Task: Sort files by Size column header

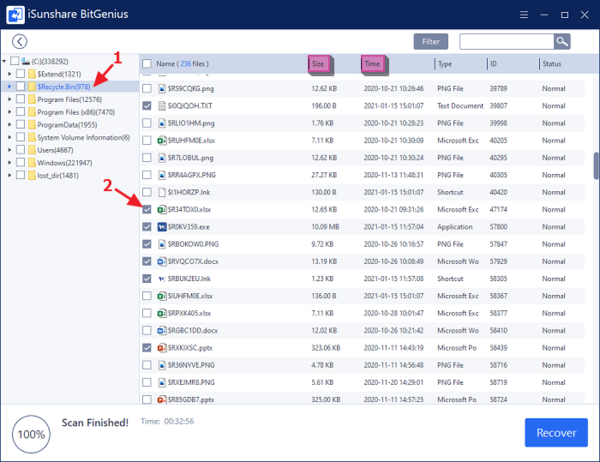Action: [318, 64]
